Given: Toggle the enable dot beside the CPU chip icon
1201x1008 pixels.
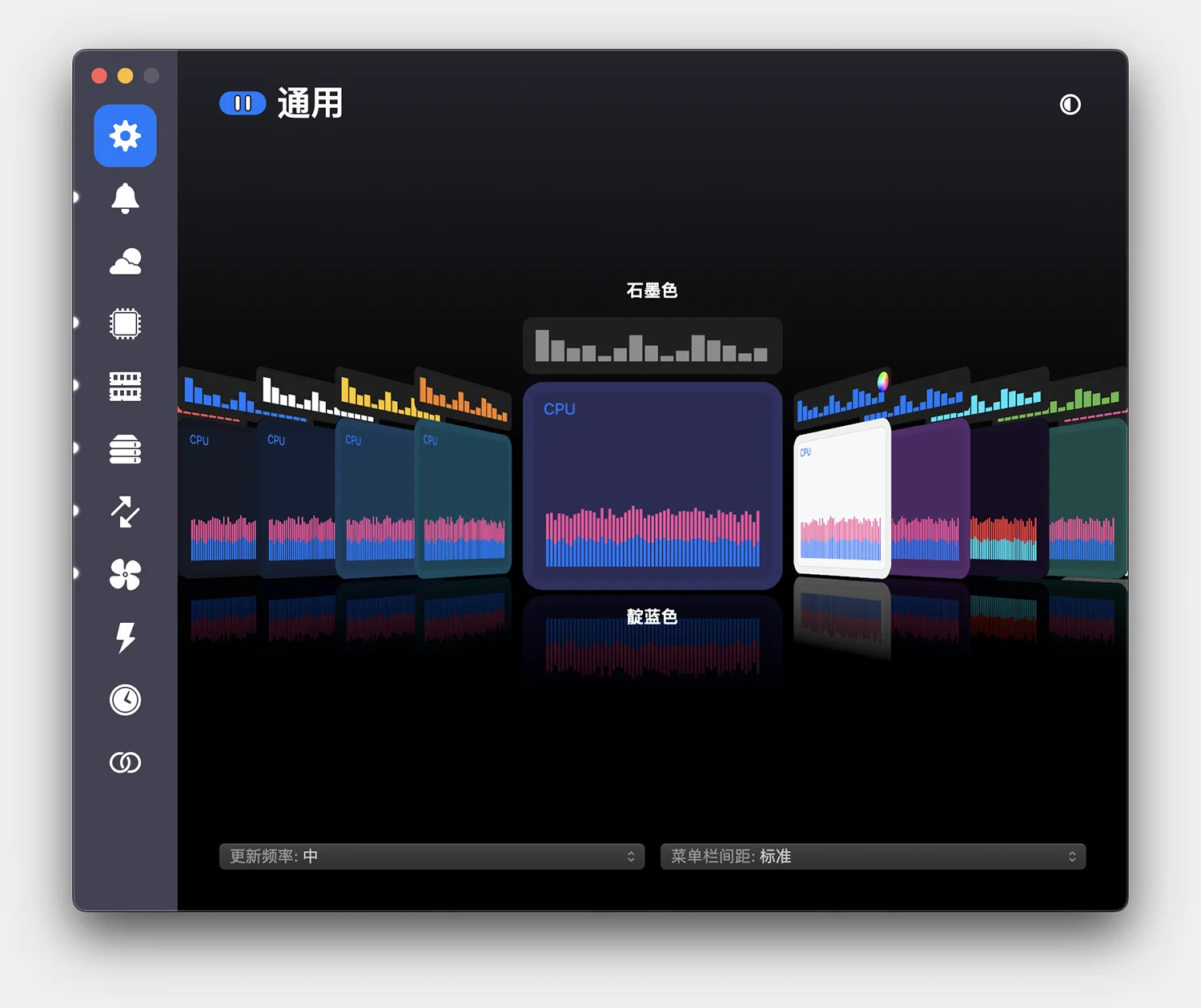Looking at the screenshot, I should [x=76, y=323].
